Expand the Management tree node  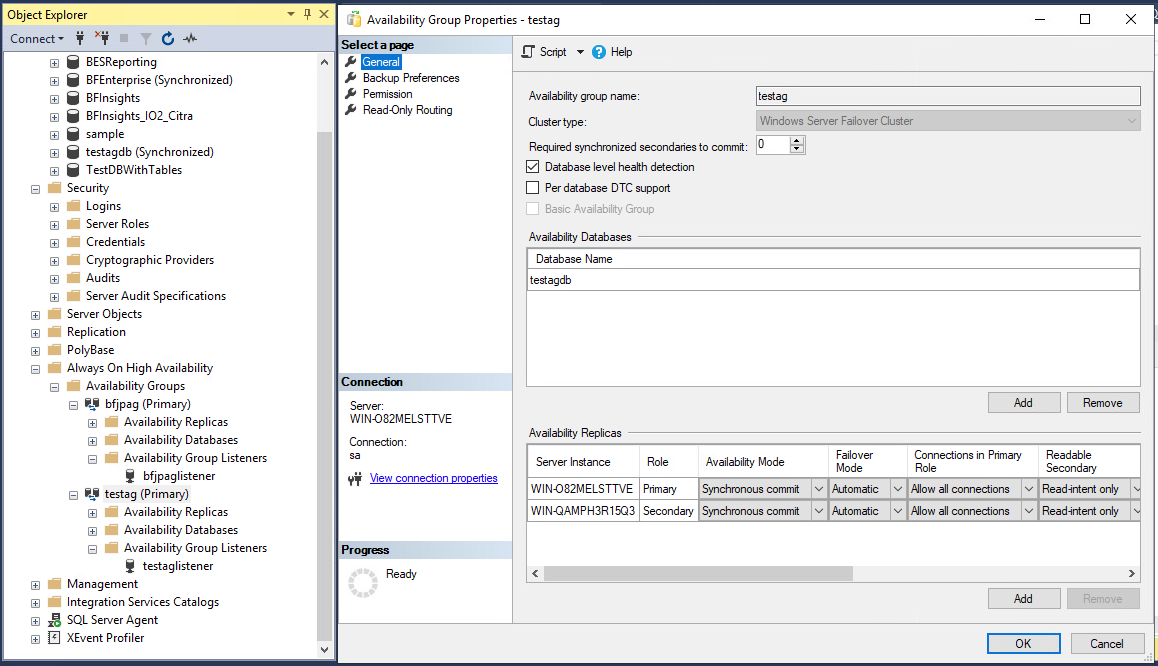pos(36,584)
